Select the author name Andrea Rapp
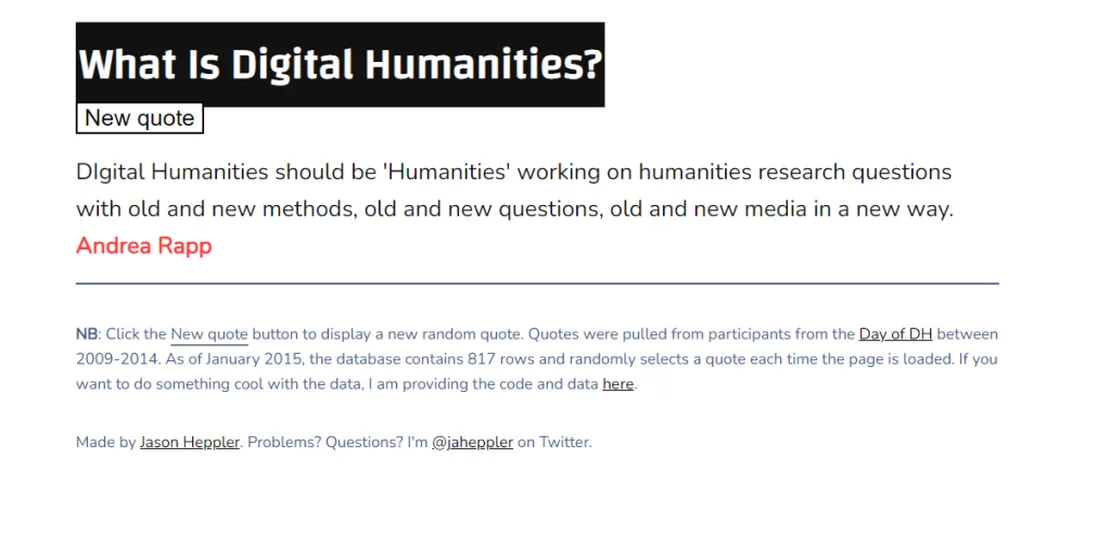Screen dimensions: 1110x546 pos(144,246)
